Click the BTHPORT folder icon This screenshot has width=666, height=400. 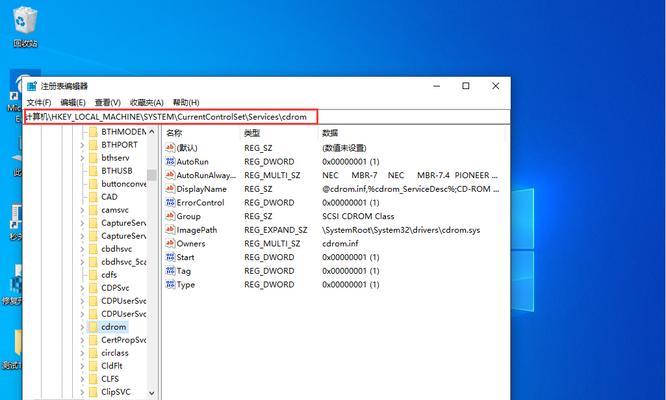coord(93,145)
